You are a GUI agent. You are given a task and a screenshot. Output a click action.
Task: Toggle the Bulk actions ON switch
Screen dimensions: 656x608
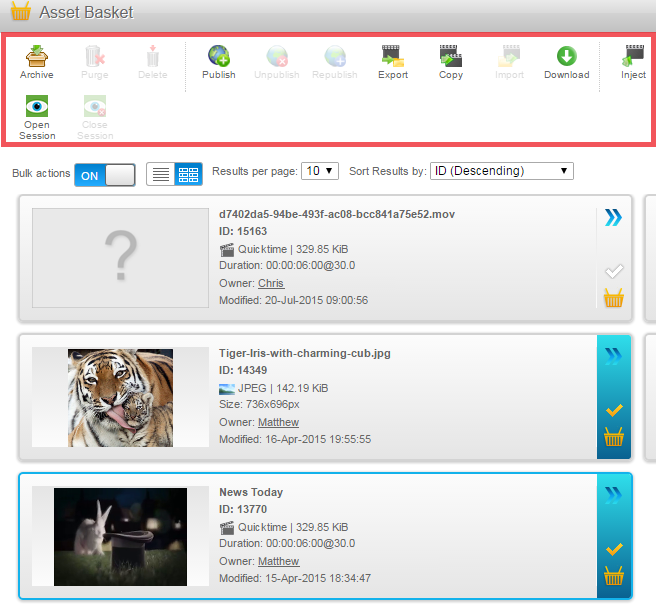coord(104,175)
